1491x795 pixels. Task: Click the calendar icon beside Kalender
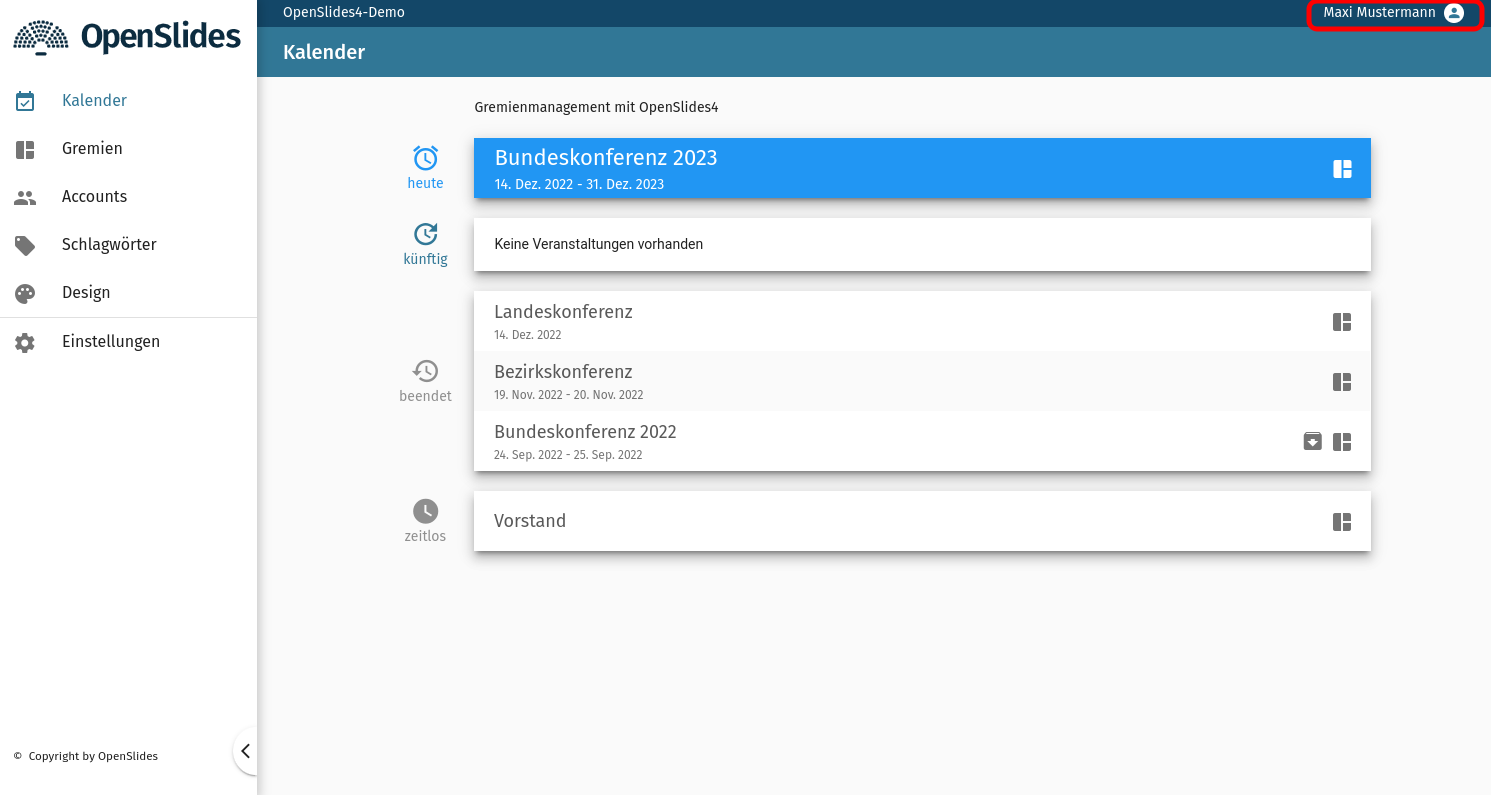(x=25, y=101)
